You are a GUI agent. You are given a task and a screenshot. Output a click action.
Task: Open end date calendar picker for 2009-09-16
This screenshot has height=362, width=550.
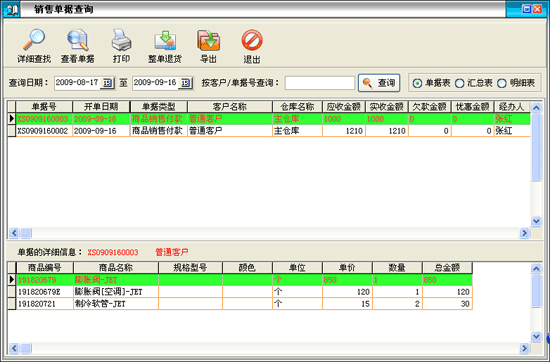(185, 83)
